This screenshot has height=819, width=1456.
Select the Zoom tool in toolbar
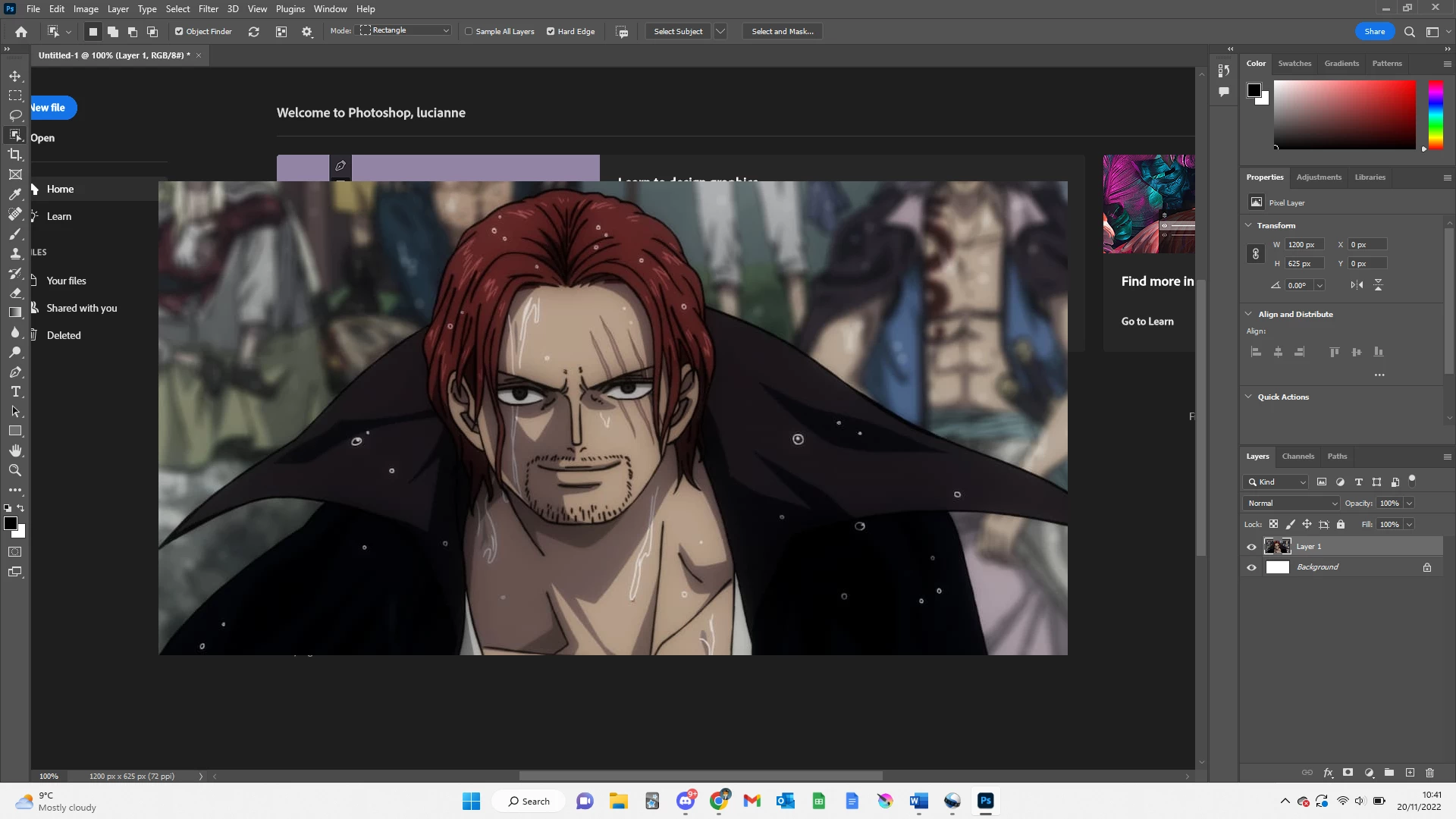(15, 470)
